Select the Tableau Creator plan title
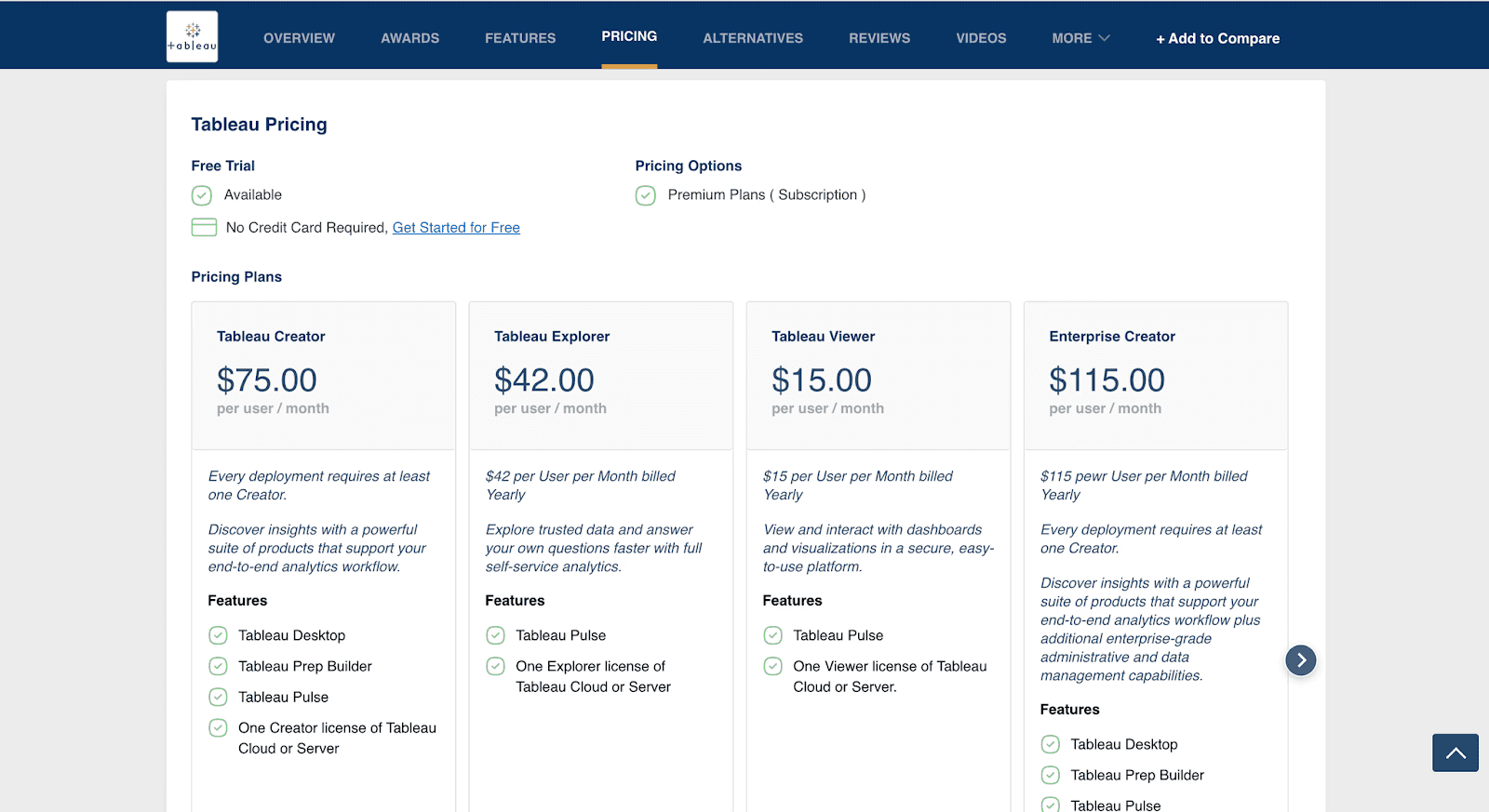1489x812 pixels. click(271, 336)
